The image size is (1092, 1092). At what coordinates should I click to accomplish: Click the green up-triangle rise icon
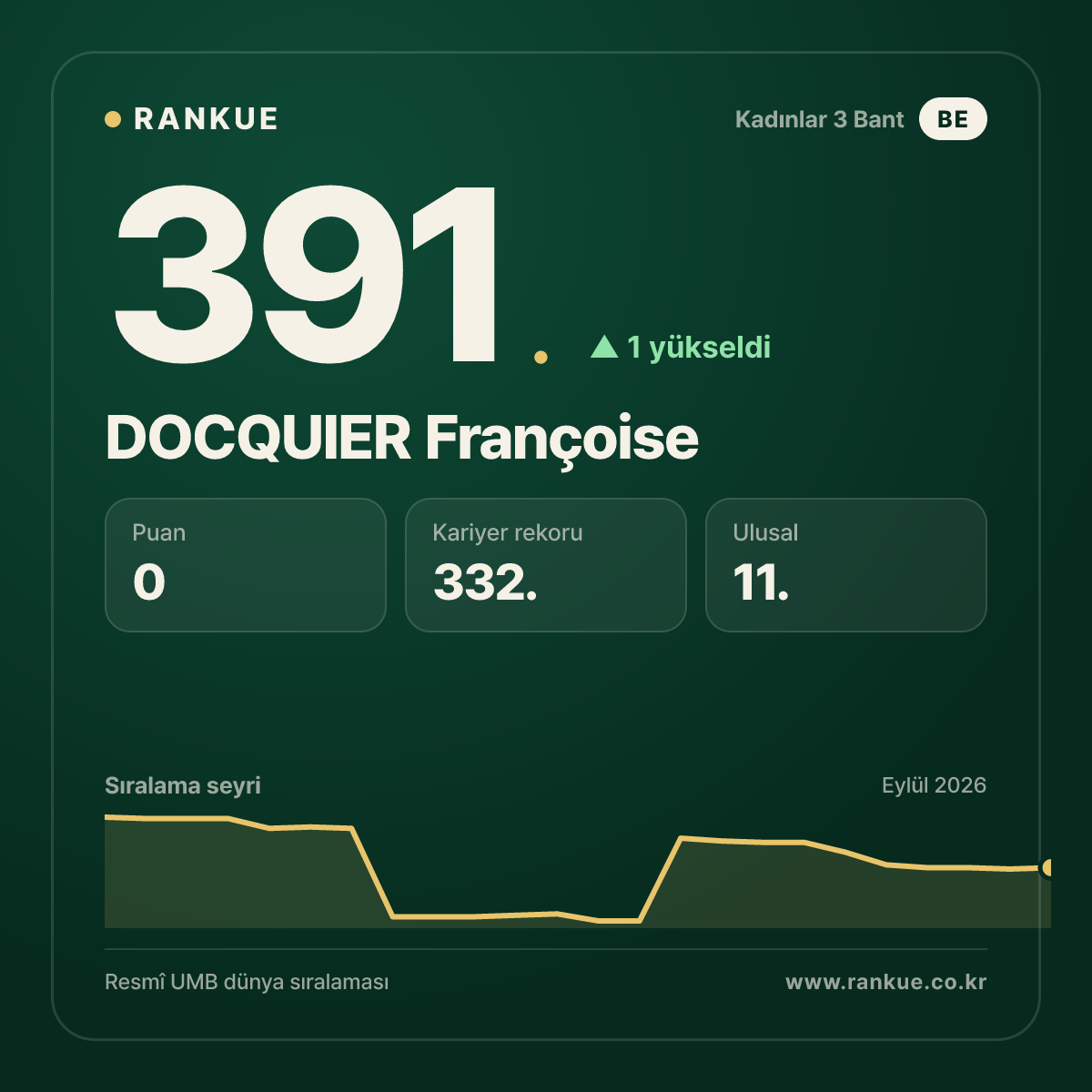point(604,347)
